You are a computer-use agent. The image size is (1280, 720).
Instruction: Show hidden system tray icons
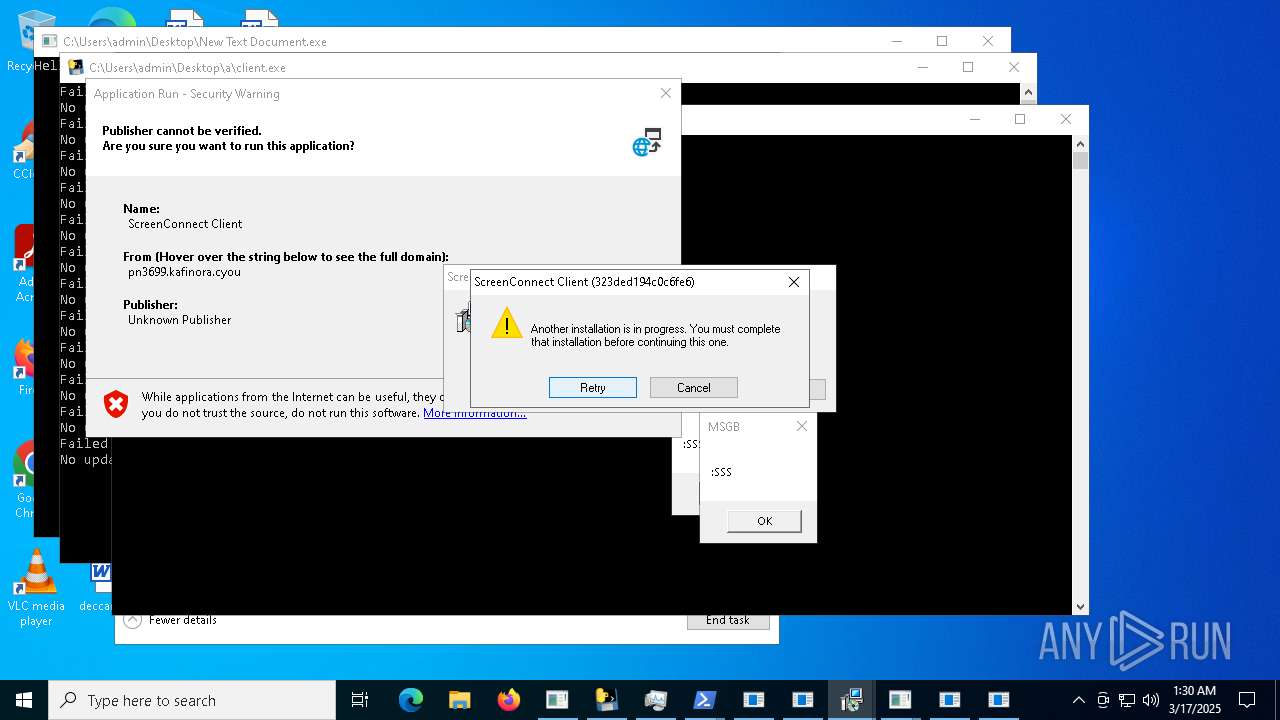(1078, 700)
